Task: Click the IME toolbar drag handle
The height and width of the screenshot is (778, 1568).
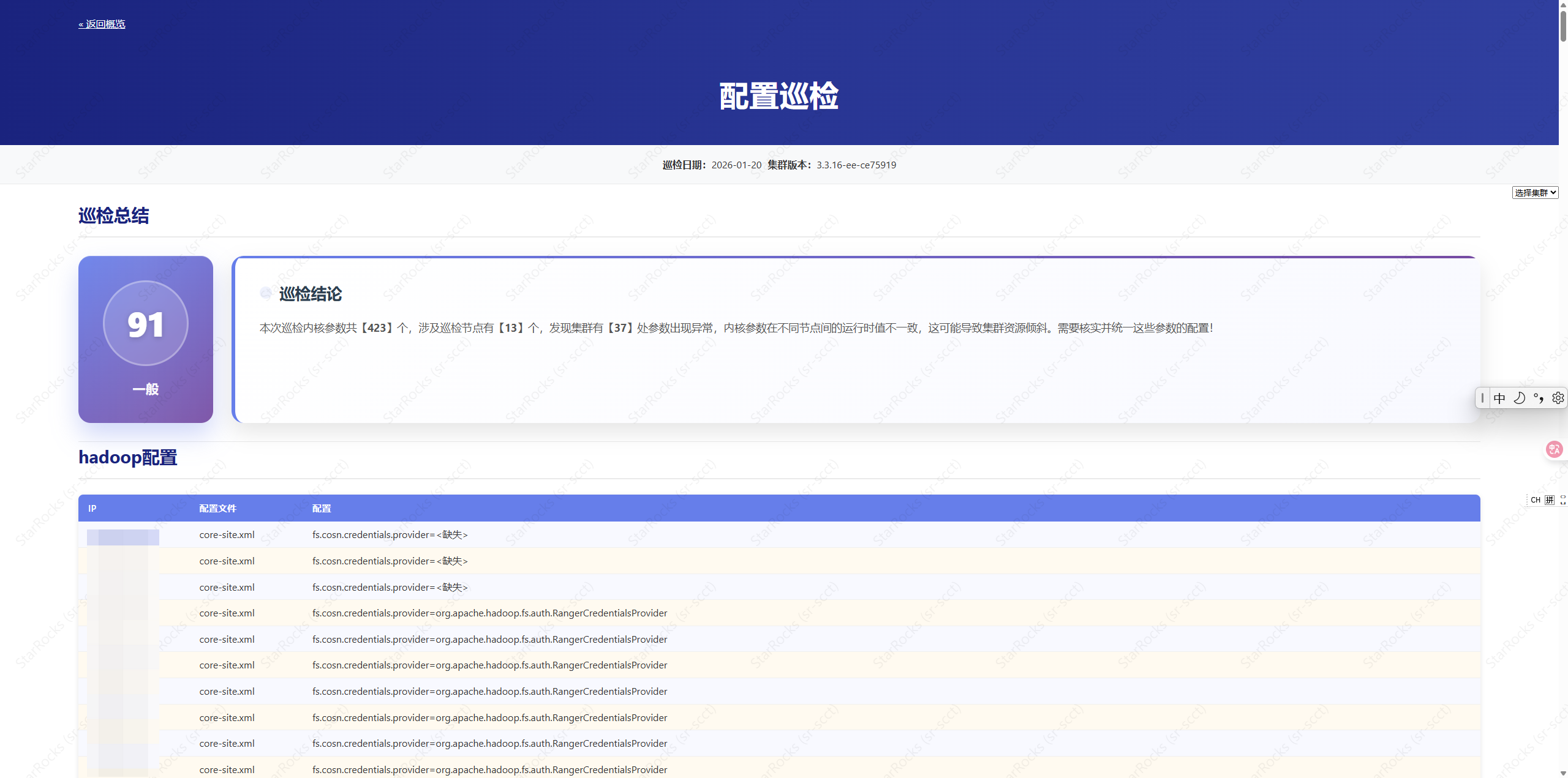Action: coord(1482,398)
